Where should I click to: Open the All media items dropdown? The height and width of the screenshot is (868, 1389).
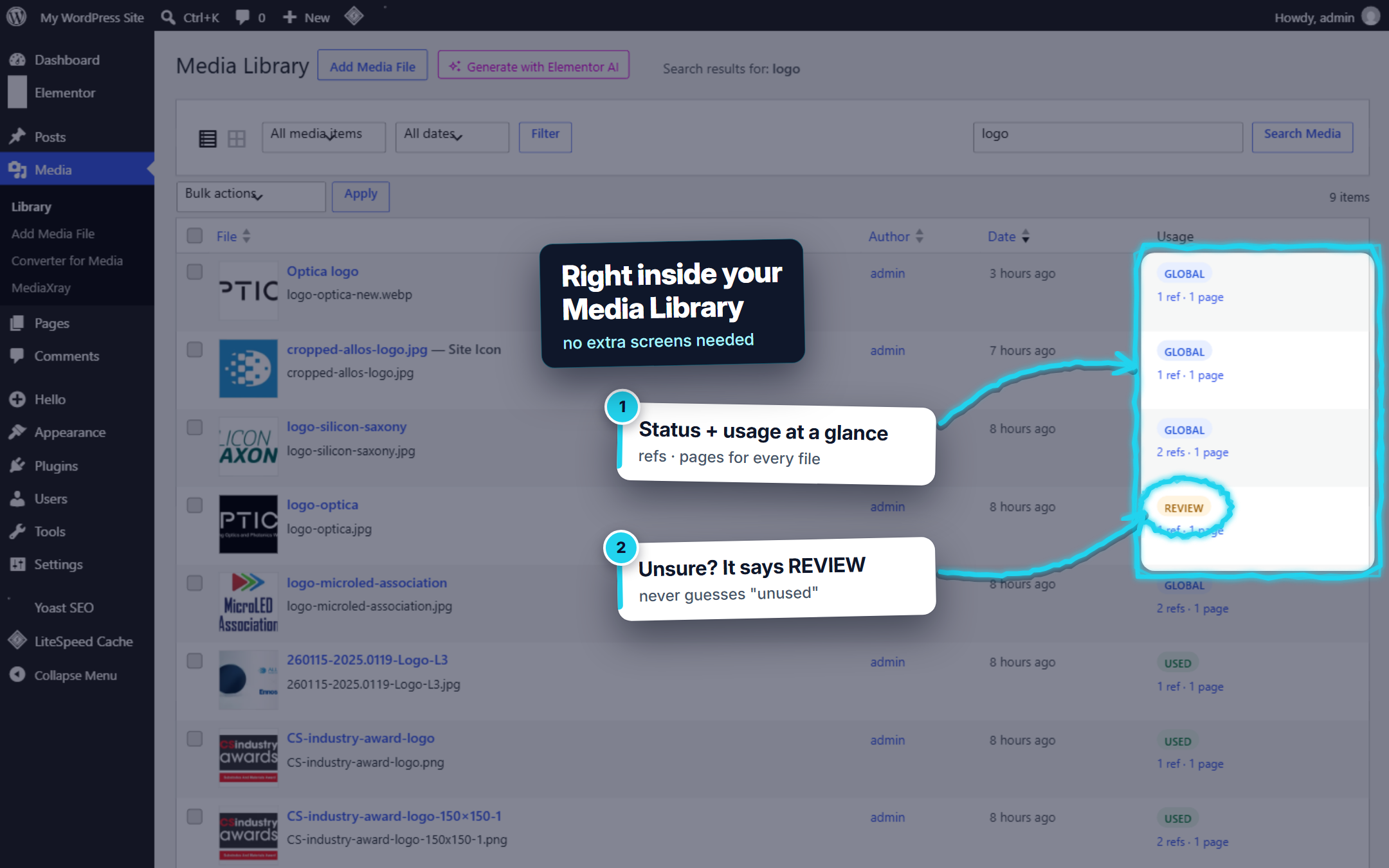(x=323, y=137)
